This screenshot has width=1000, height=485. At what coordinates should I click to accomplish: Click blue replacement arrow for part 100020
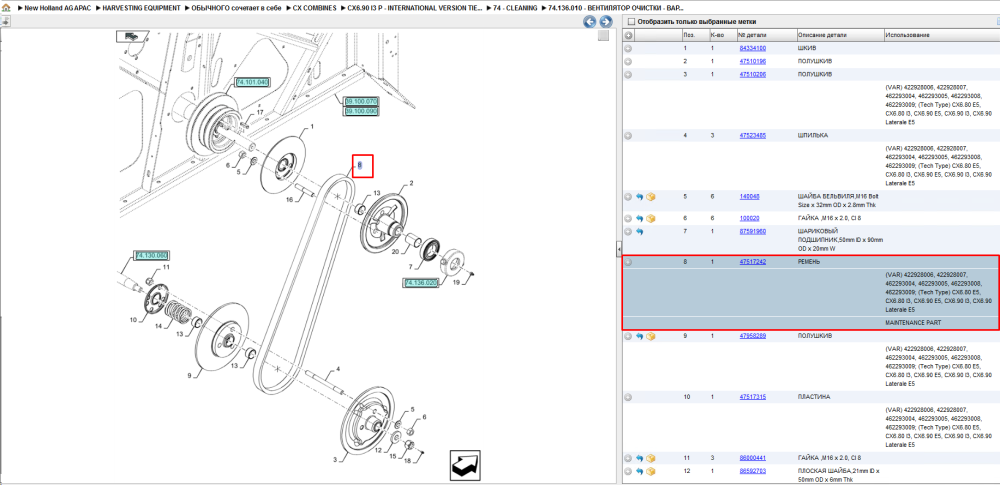pos(640,218)
